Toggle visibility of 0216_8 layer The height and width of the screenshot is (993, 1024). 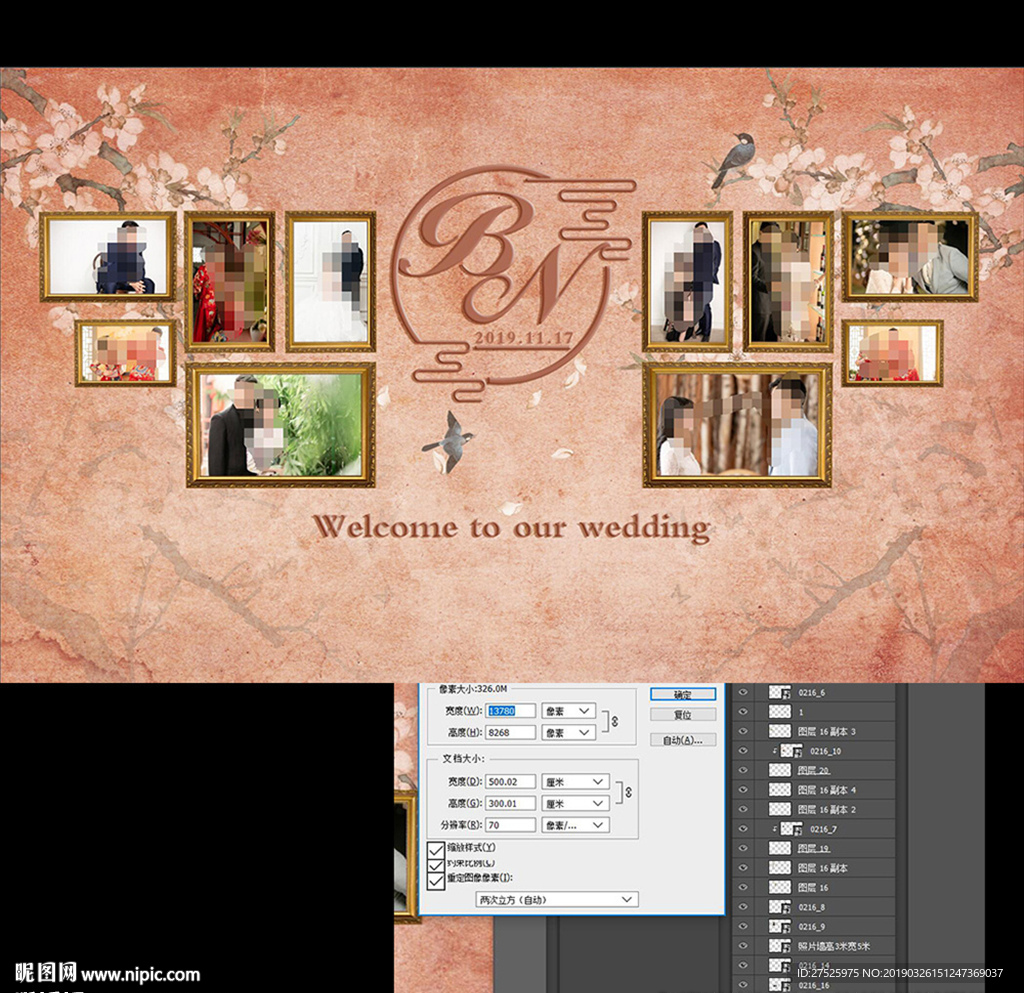[743, 907]
